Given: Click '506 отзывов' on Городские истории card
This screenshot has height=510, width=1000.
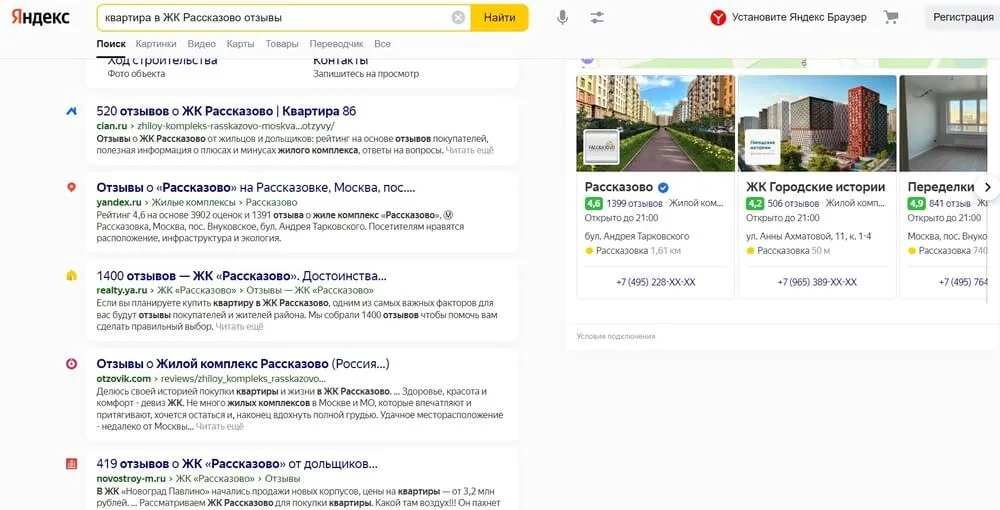Looking at the screenshot, I should 793,204.
